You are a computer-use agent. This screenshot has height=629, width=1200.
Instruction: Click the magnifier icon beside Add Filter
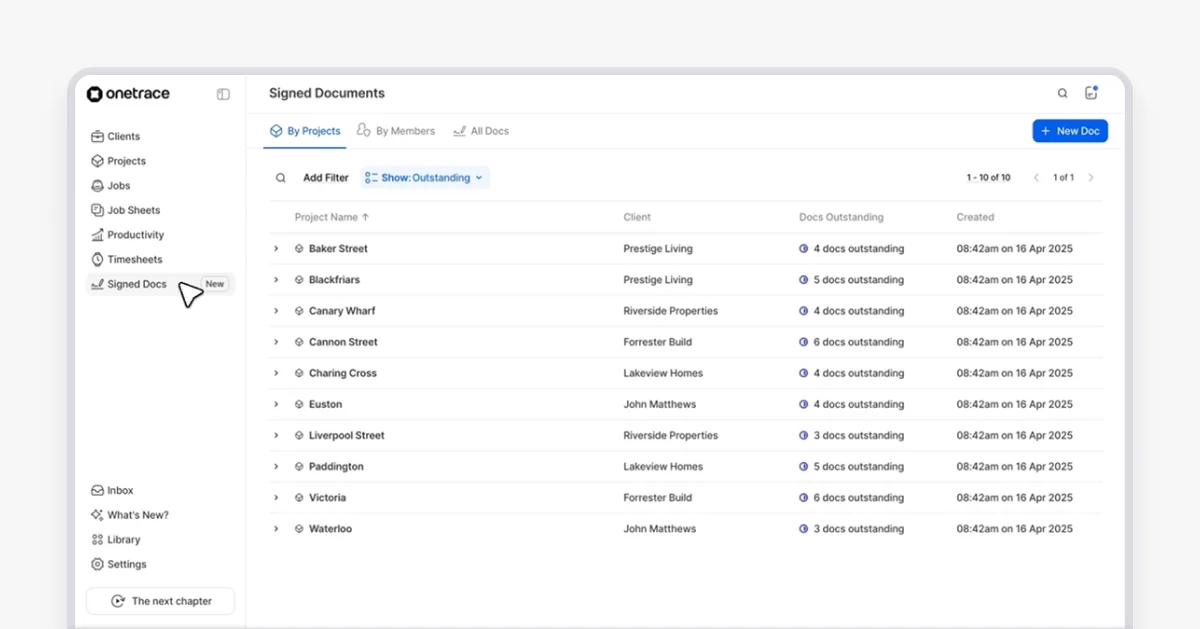tap(281, 178)
